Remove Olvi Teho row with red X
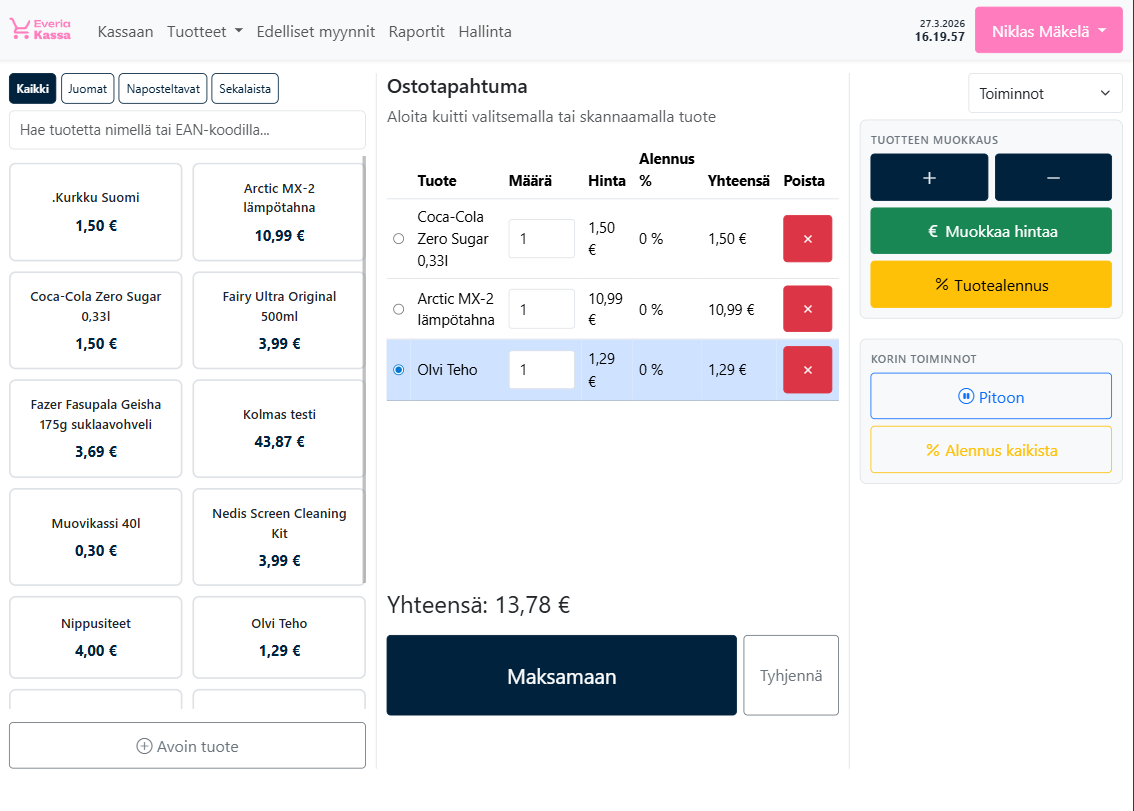Image resolution: width=1134 pixels, height=811 pixels. point(807,370)
